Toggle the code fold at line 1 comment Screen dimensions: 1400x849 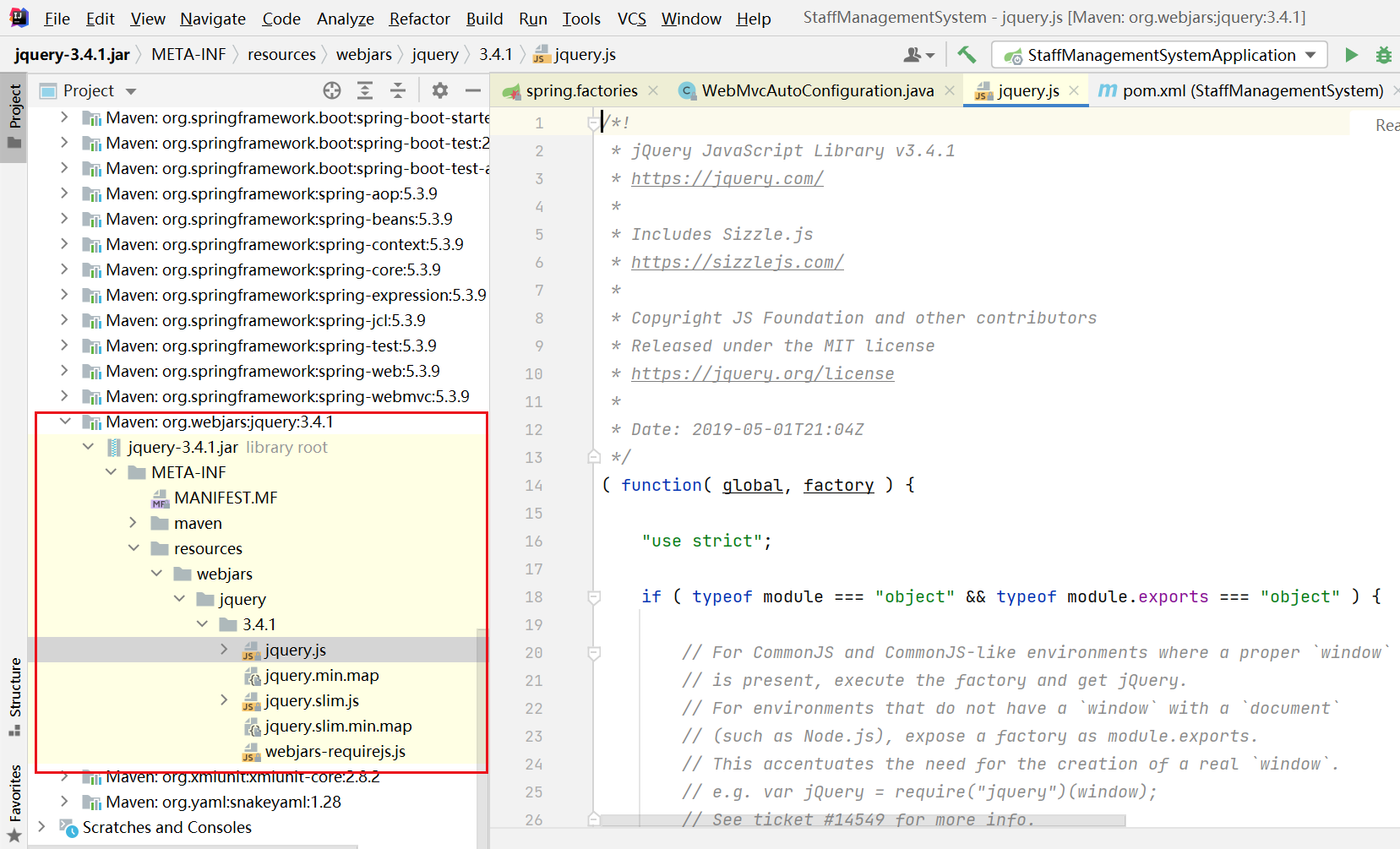[x=593, y=123]
